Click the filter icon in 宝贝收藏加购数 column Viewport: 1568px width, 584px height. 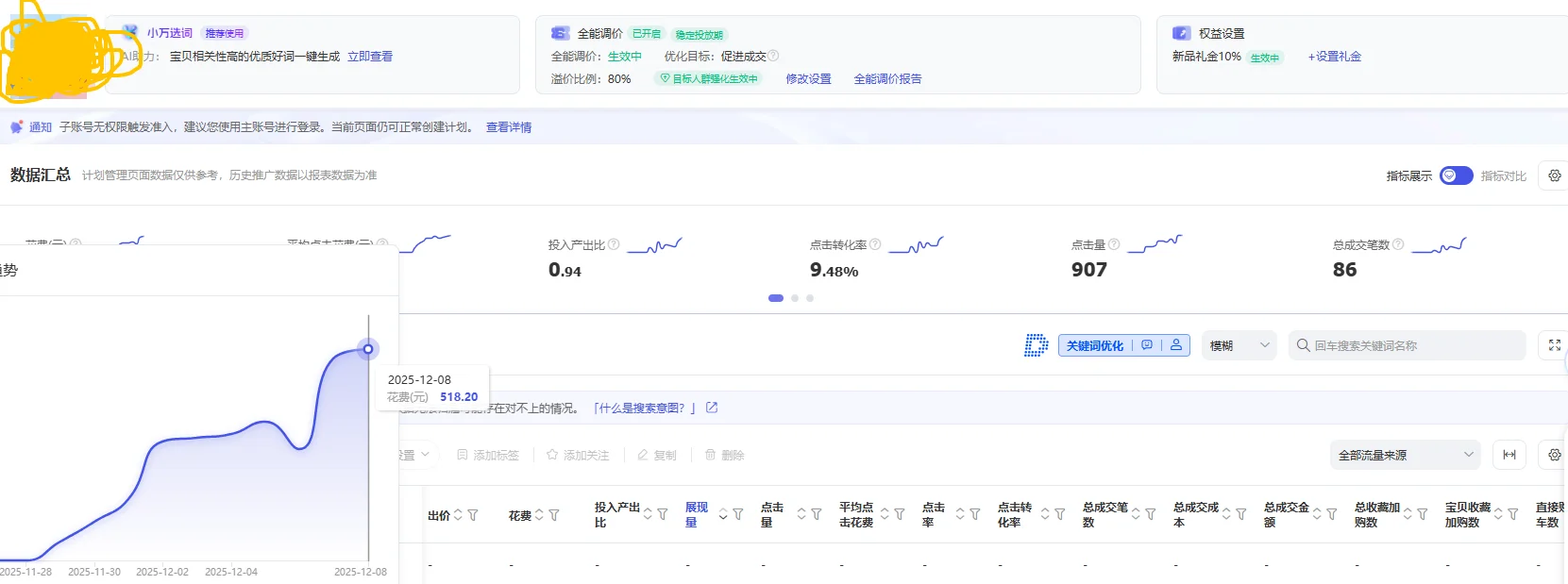click(x=1513, y=514)
